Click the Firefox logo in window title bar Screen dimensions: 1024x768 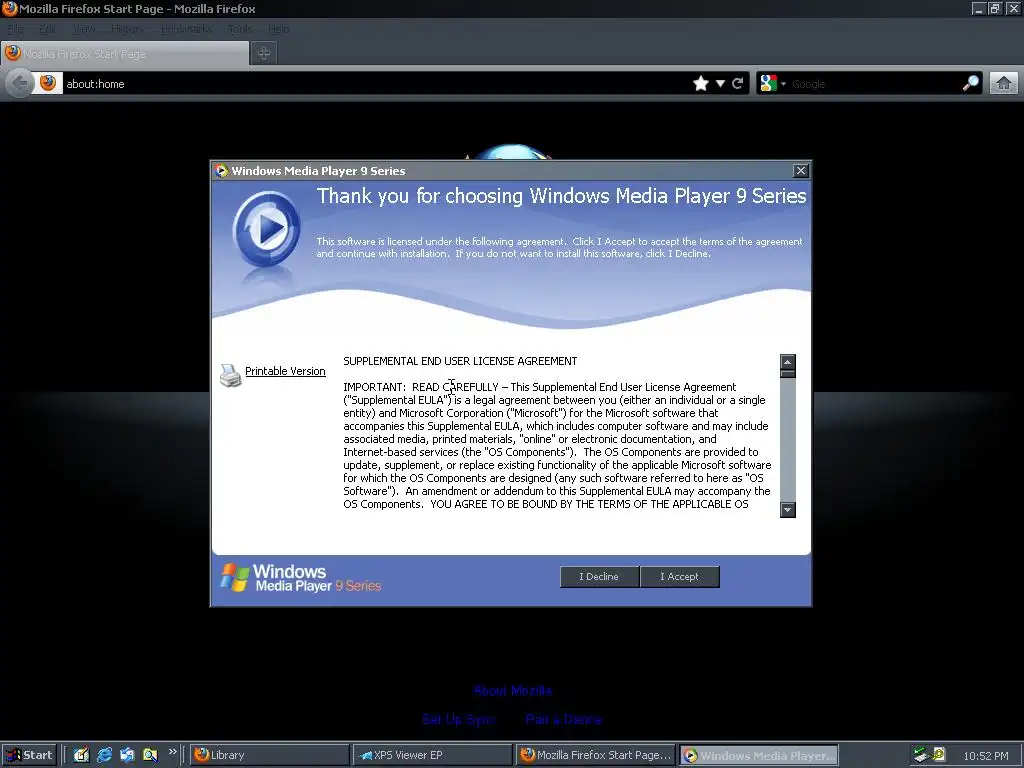9,8
